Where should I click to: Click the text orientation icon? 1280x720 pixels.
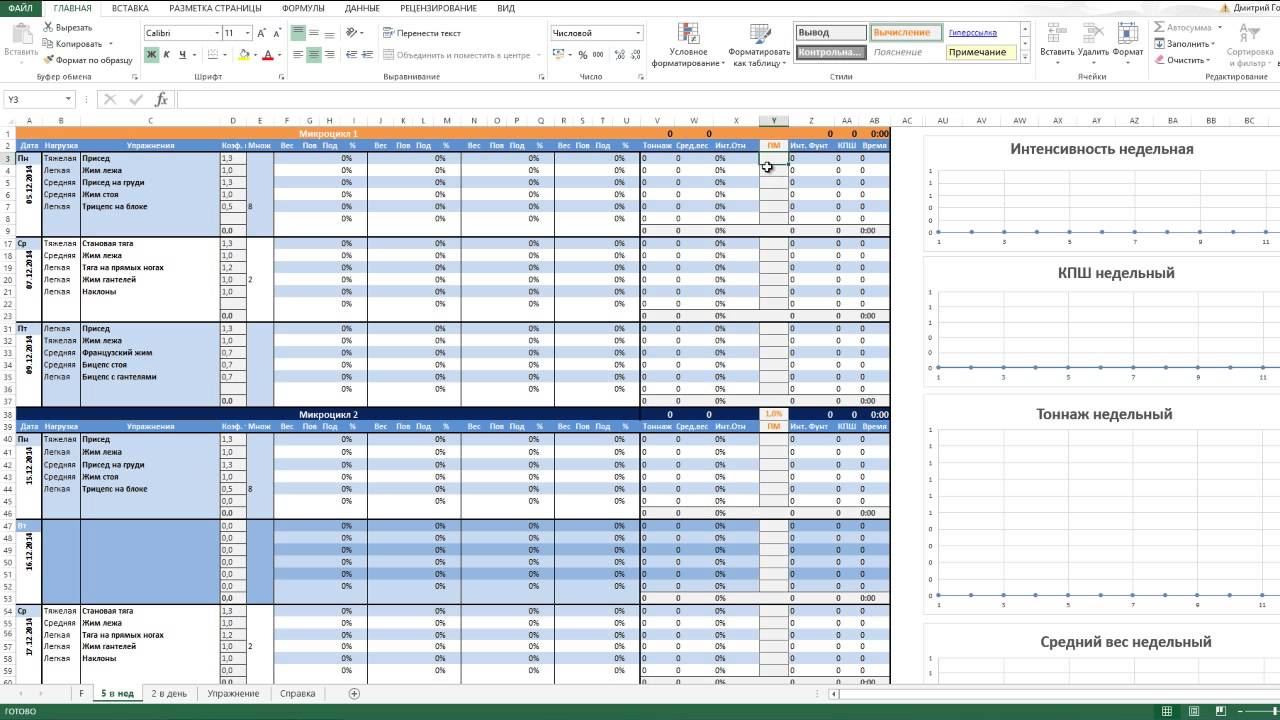tap(352, 33)
